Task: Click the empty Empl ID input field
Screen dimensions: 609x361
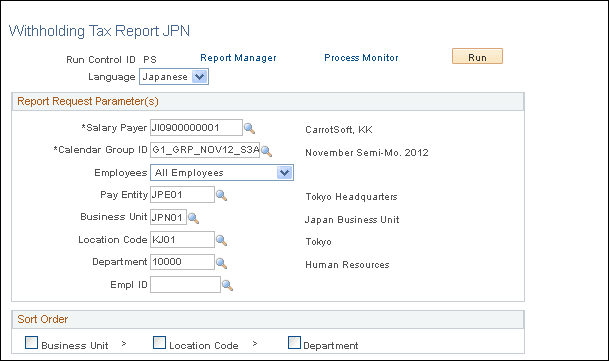Action: tap(185, 284)
